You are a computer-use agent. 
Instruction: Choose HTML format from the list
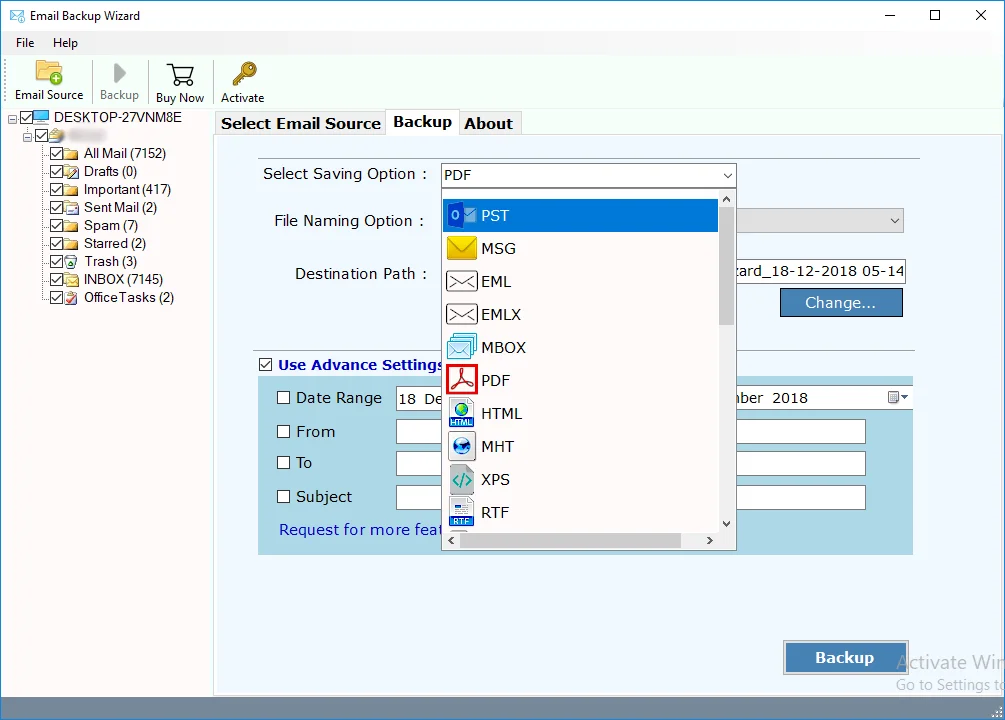580,414
